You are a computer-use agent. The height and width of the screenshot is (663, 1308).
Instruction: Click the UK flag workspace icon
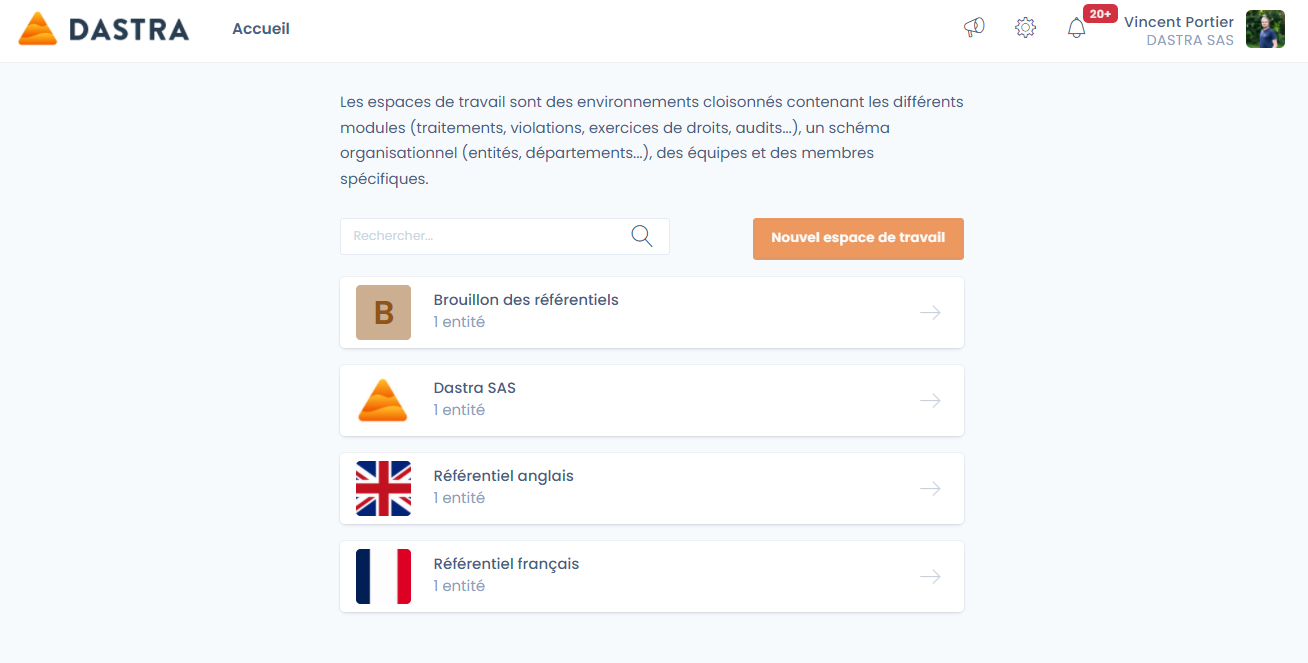pyautogui.click(x=383, y=488)
